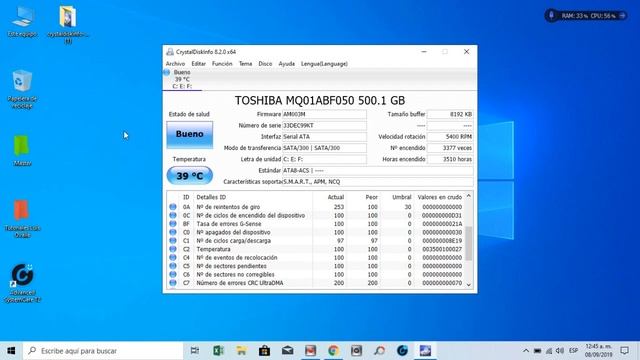Select row 'Nº de reintentos de giro'
The height and width of the screenshot is (360, 640).
point(316,207)
